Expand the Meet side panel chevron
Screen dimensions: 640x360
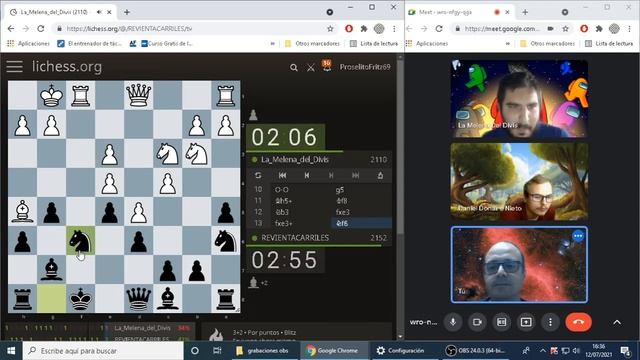point(617,322)
